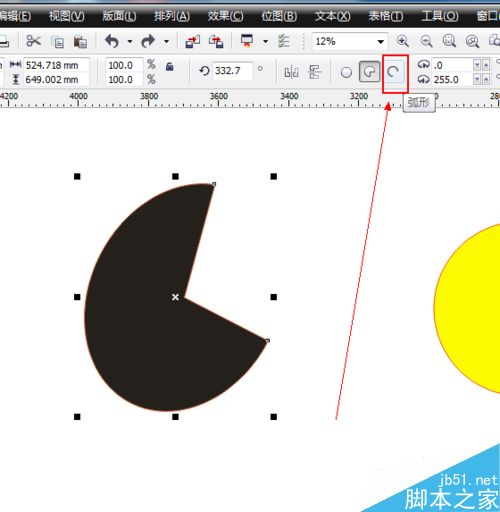Click the rotation angle field 332.7
Image resolution: width=500 pixels, height=512 pixels.
(x=232, y=71)
